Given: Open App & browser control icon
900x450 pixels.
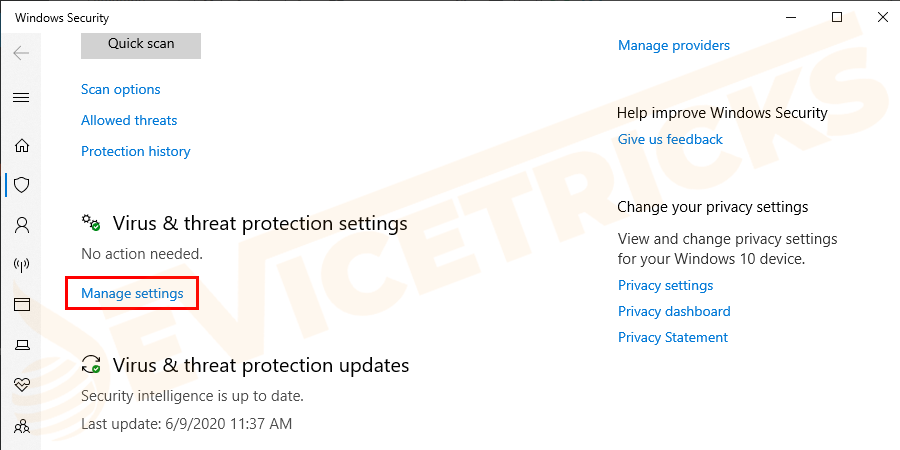Looking at the screenshot, I should (21, 304).
